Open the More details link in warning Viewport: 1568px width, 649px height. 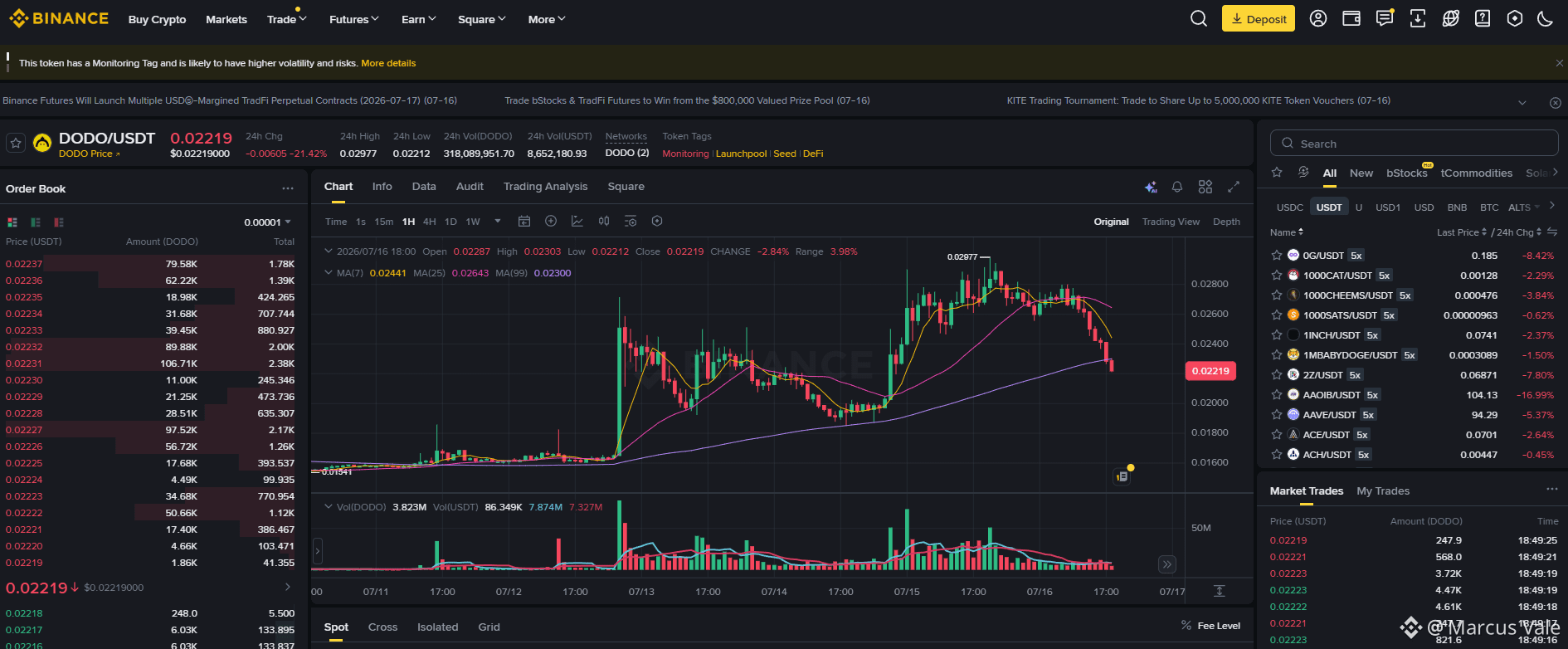click(x=388, y=63)
